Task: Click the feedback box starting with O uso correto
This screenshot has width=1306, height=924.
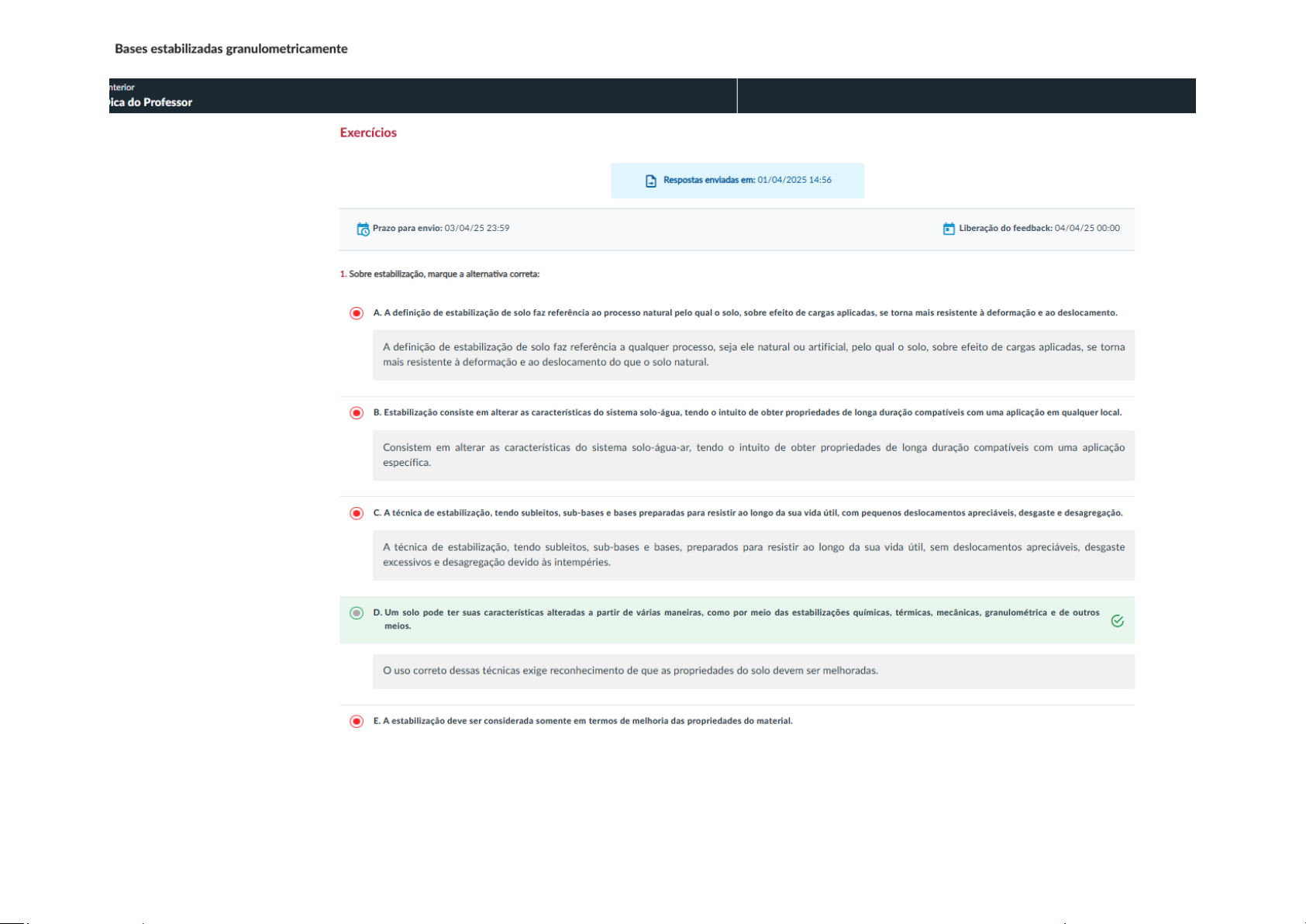Action: click(753, 671)
